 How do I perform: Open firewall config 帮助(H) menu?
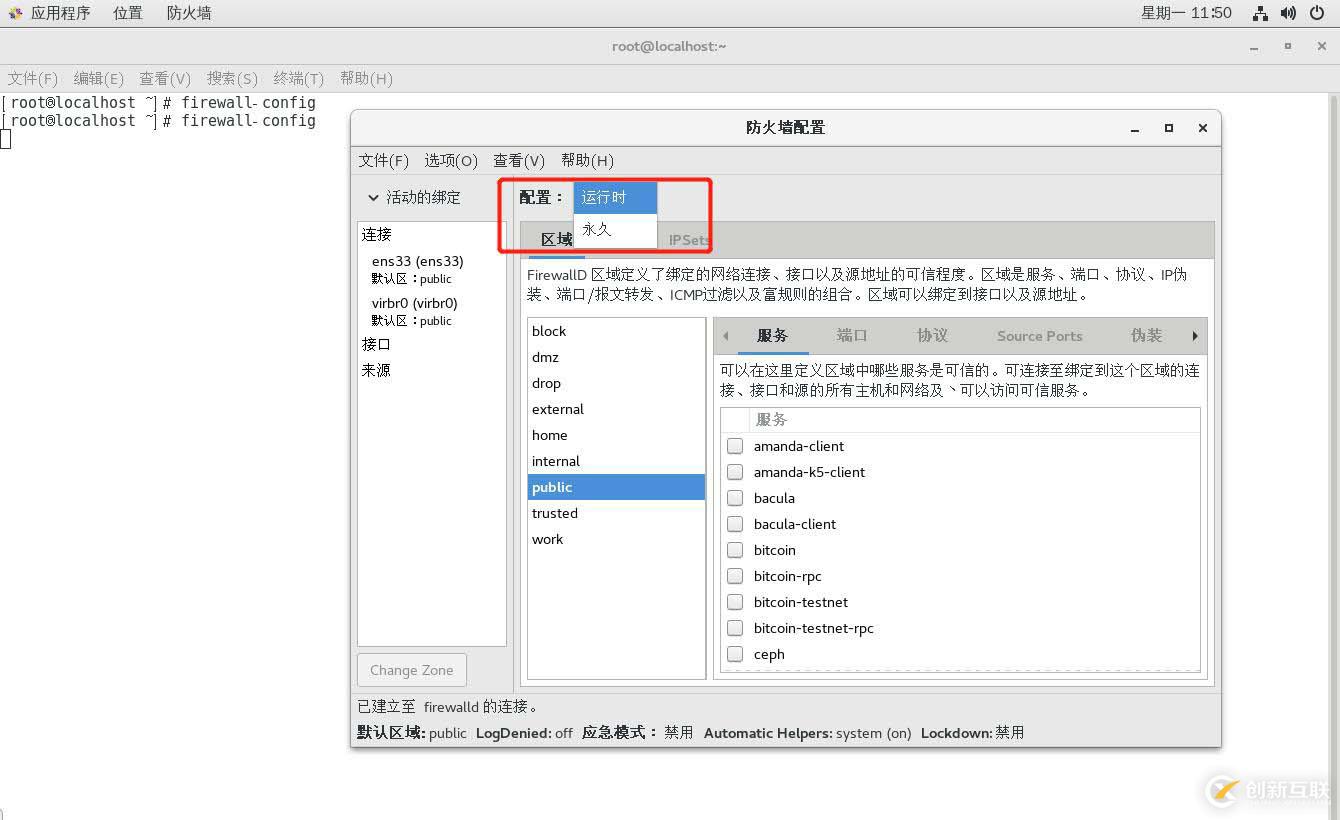pos(587,160)
